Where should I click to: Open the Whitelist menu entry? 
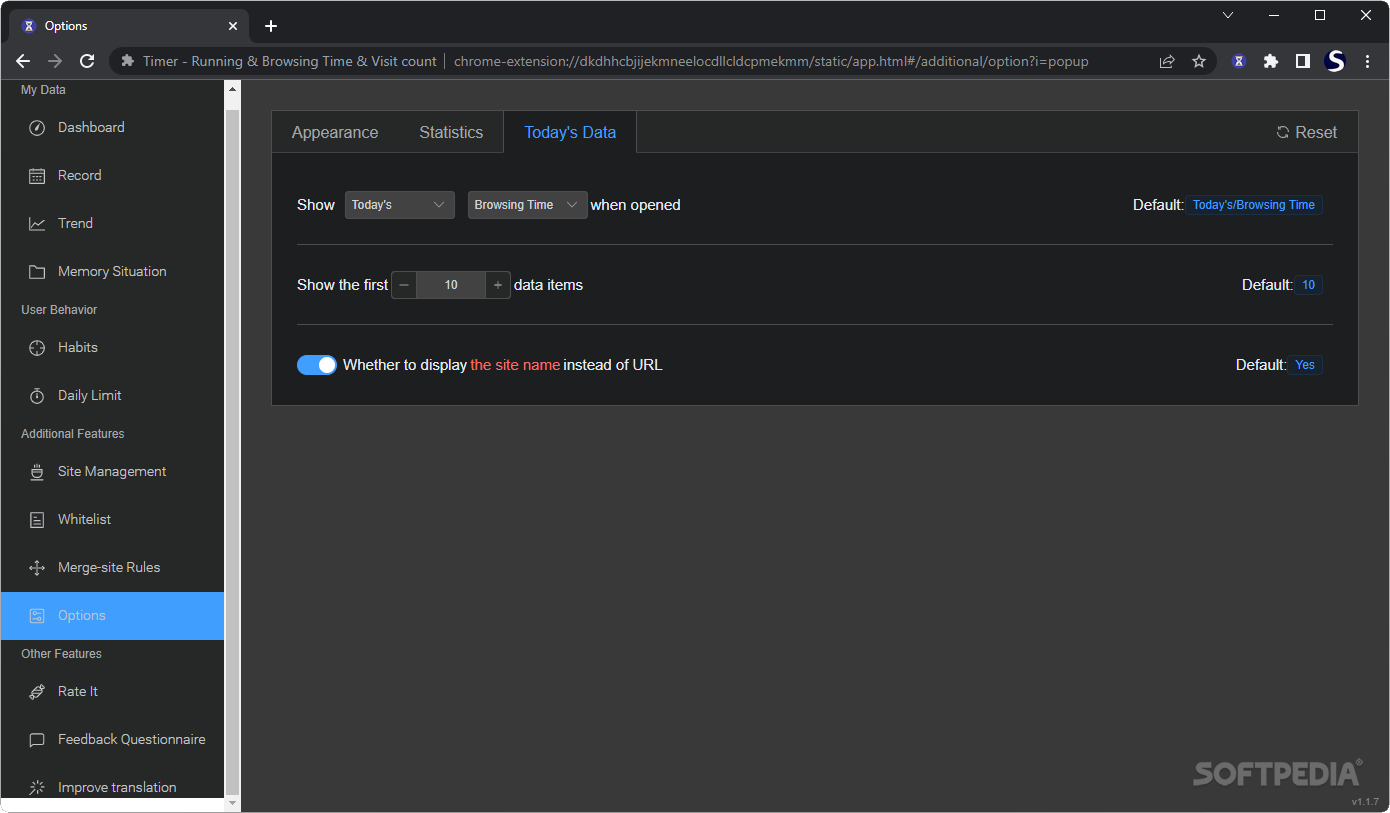point(112,520)
